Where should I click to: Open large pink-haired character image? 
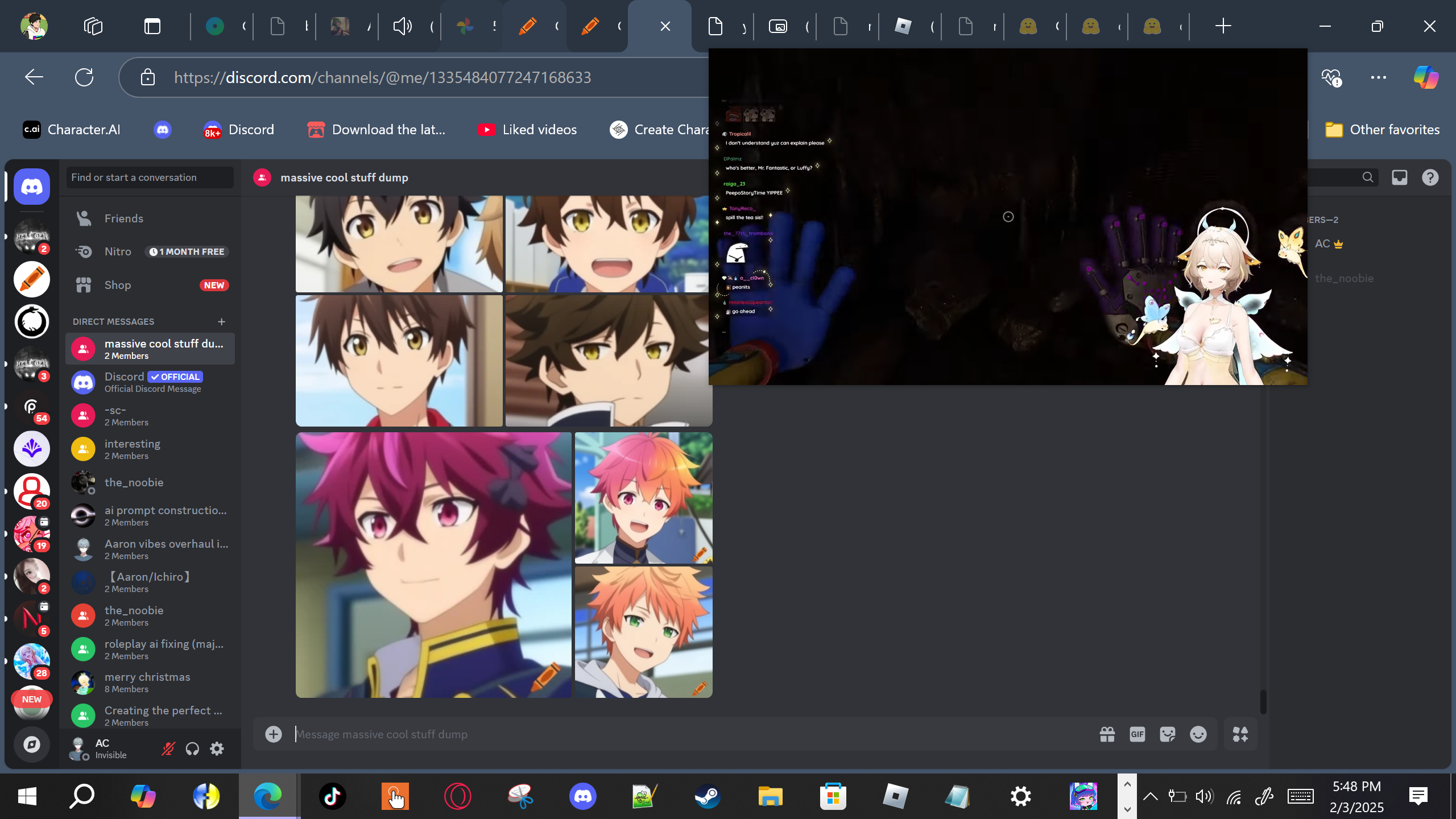coord(433,565)
